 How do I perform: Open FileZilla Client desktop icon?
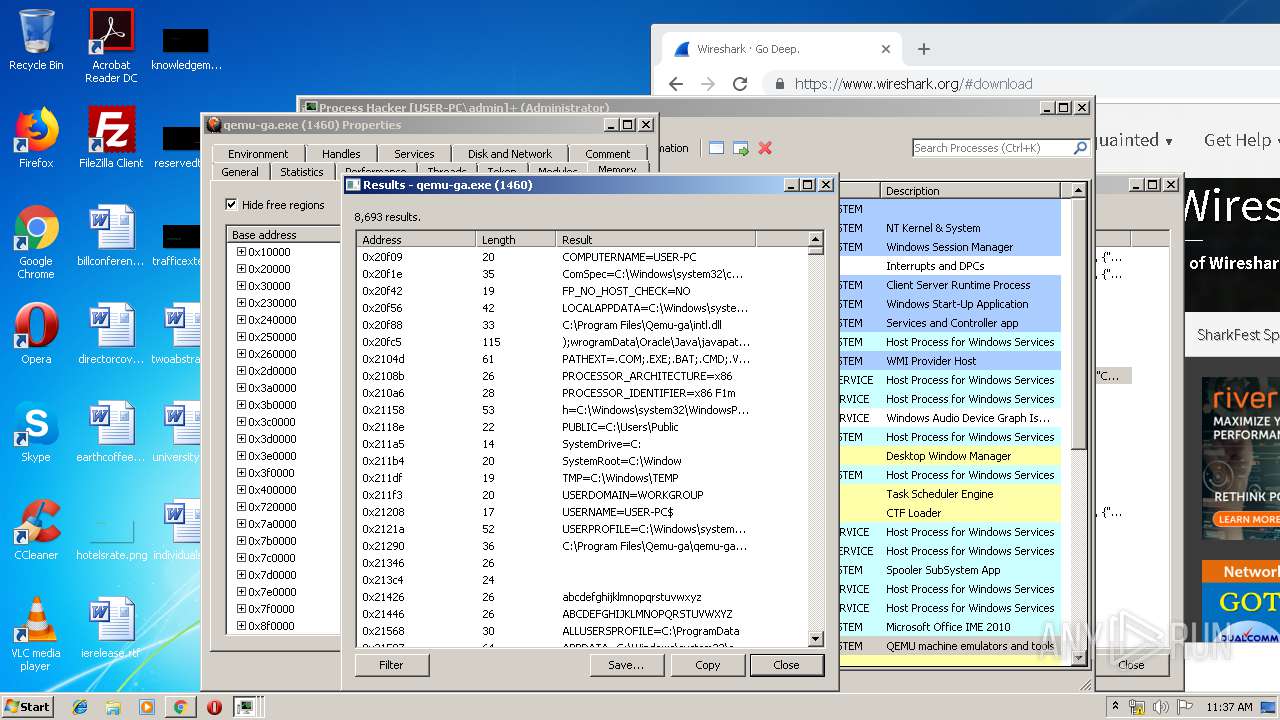pyautogui.click(x=111, y=138)
